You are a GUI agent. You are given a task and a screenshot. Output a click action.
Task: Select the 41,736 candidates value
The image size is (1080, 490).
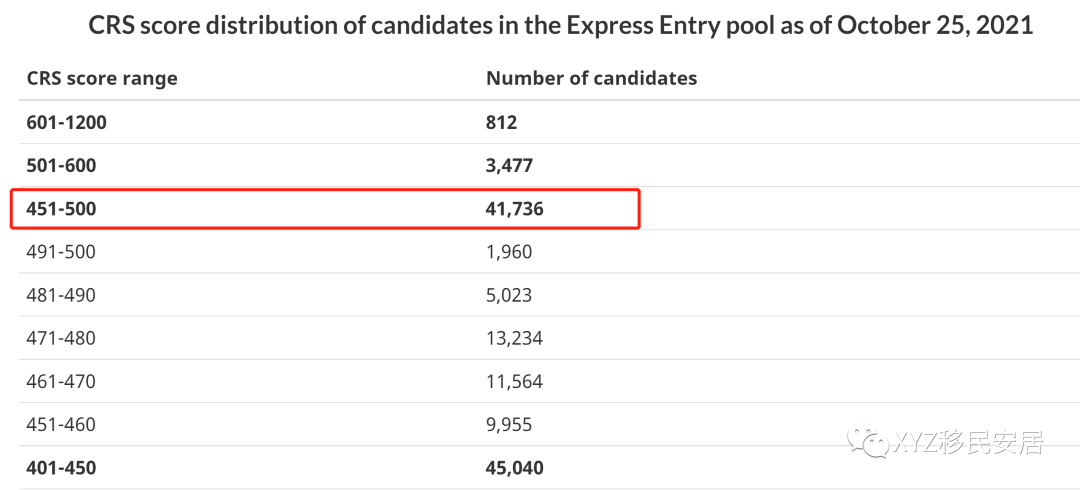(515, 209)
